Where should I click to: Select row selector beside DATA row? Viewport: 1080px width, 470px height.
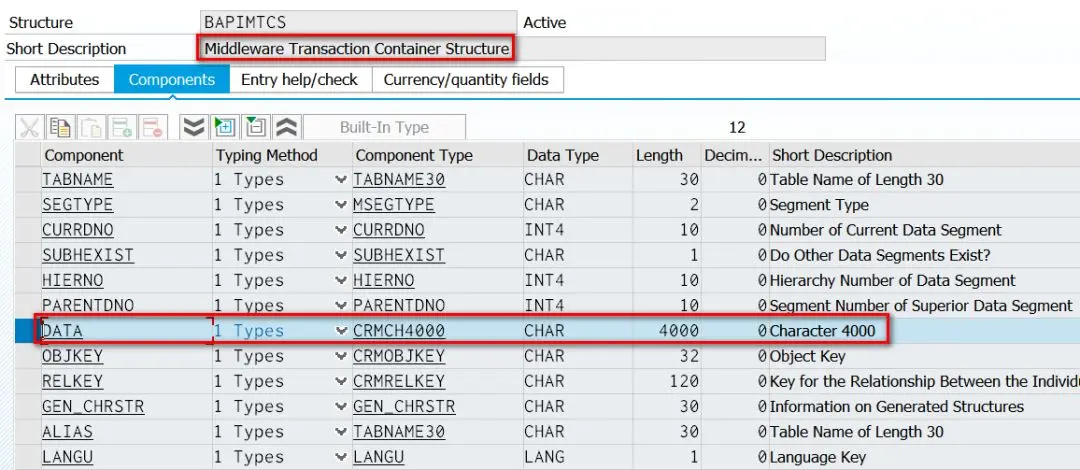tap(28, 331)
